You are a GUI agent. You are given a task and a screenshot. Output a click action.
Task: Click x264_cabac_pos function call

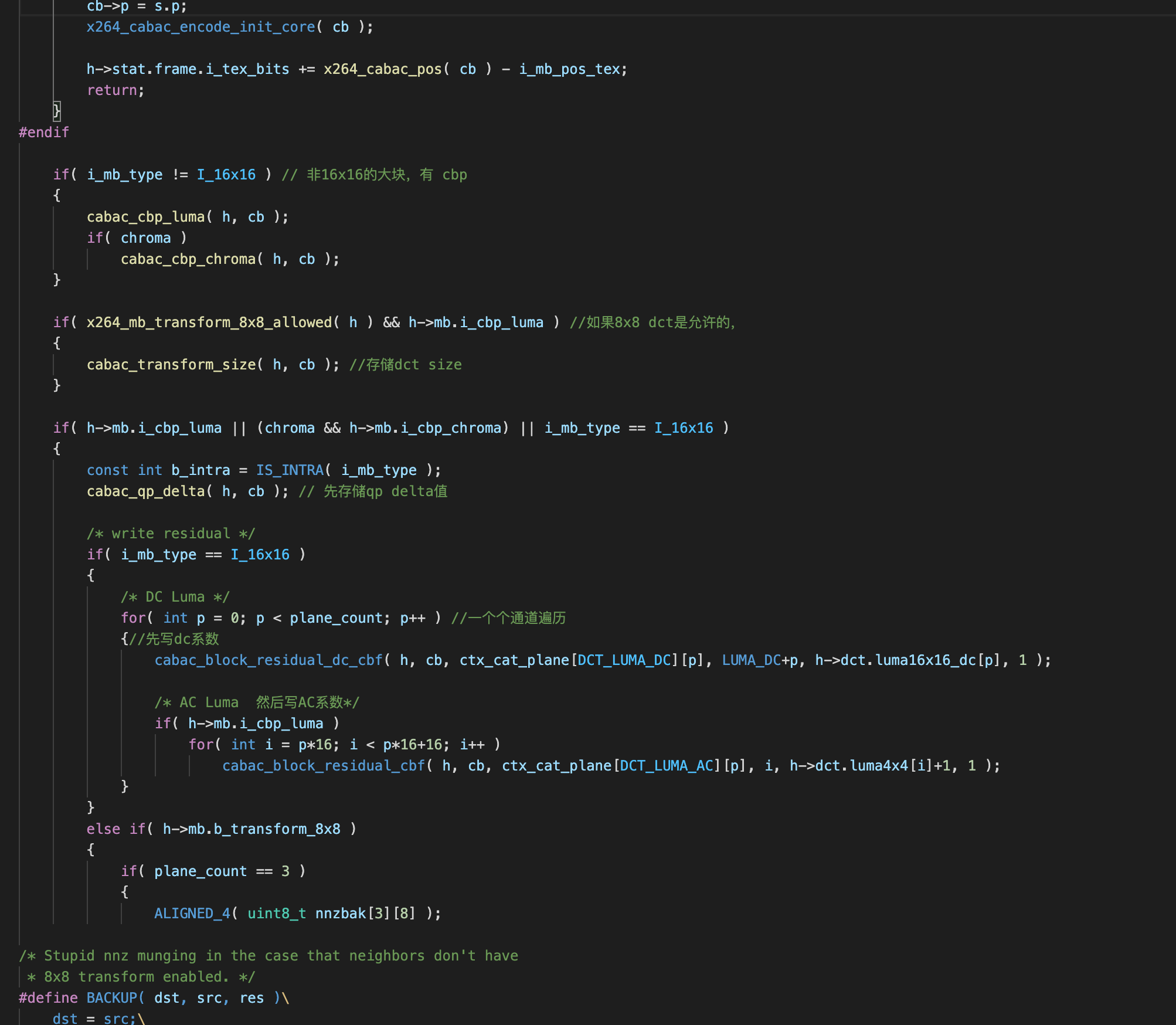click(383, 69)
